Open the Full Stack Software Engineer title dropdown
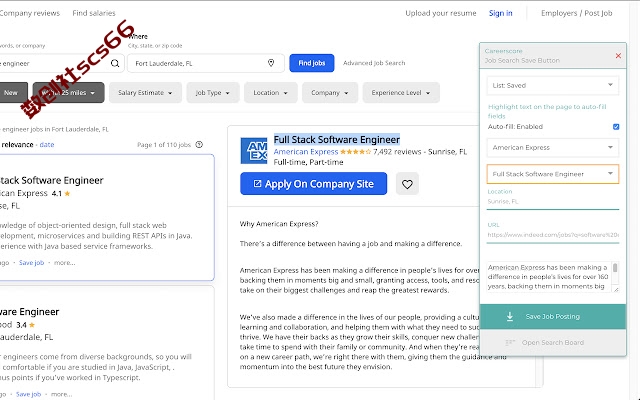This screenshot has height=400, width=640. click(x=553, y=174)
